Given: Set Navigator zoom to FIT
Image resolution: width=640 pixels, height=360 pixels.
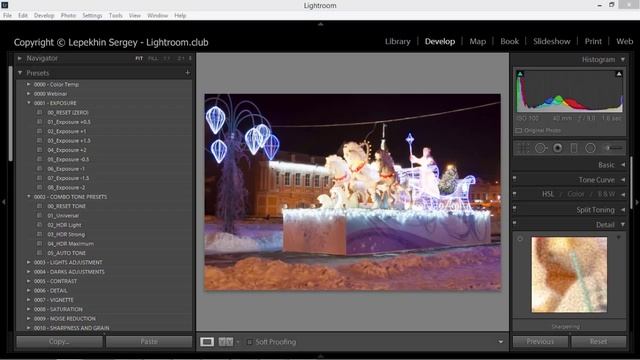Looking at the screenshot, I should [139, 58].
